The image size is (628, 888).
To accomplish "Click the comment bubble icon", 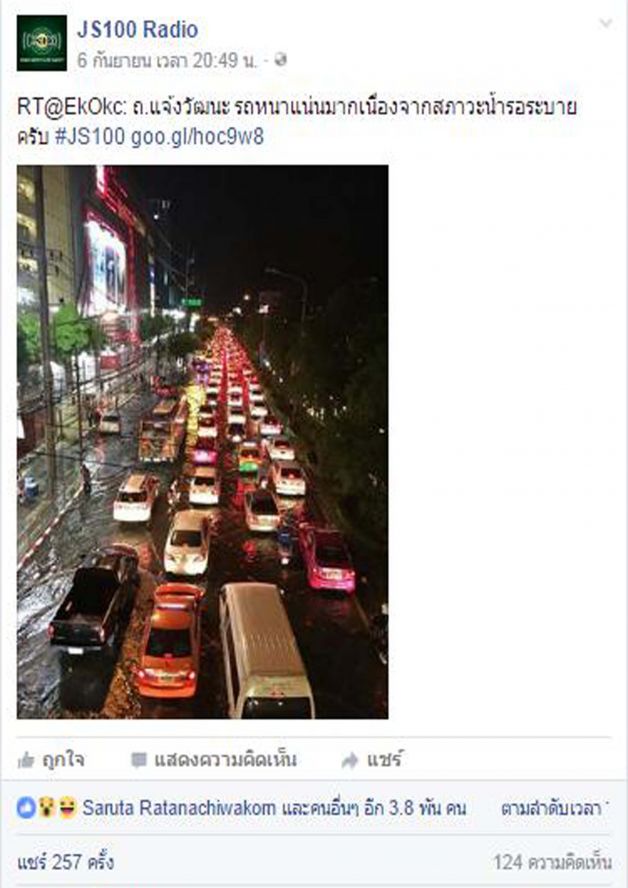I will point(139,760).
